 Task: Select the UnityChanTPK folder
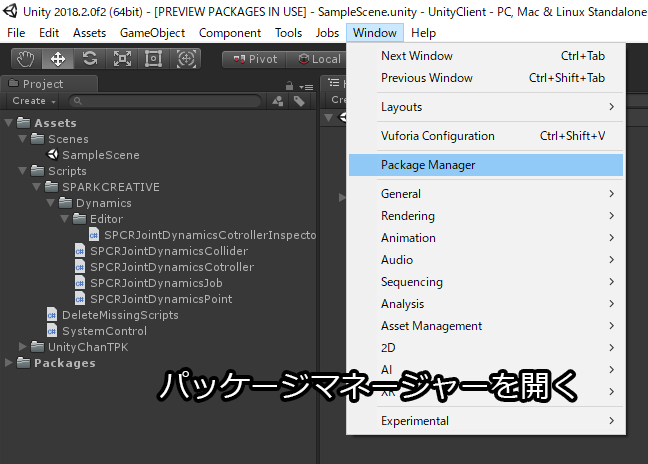[x=80, y=347]
